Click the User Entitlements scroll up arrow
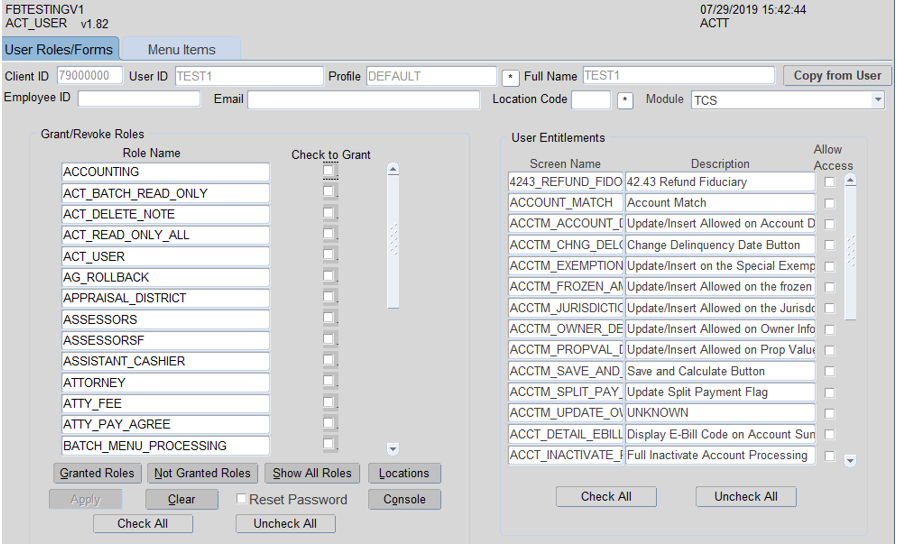Image resolution: width=900 pixels, height=544 pixels. click(x=850, y=181)
